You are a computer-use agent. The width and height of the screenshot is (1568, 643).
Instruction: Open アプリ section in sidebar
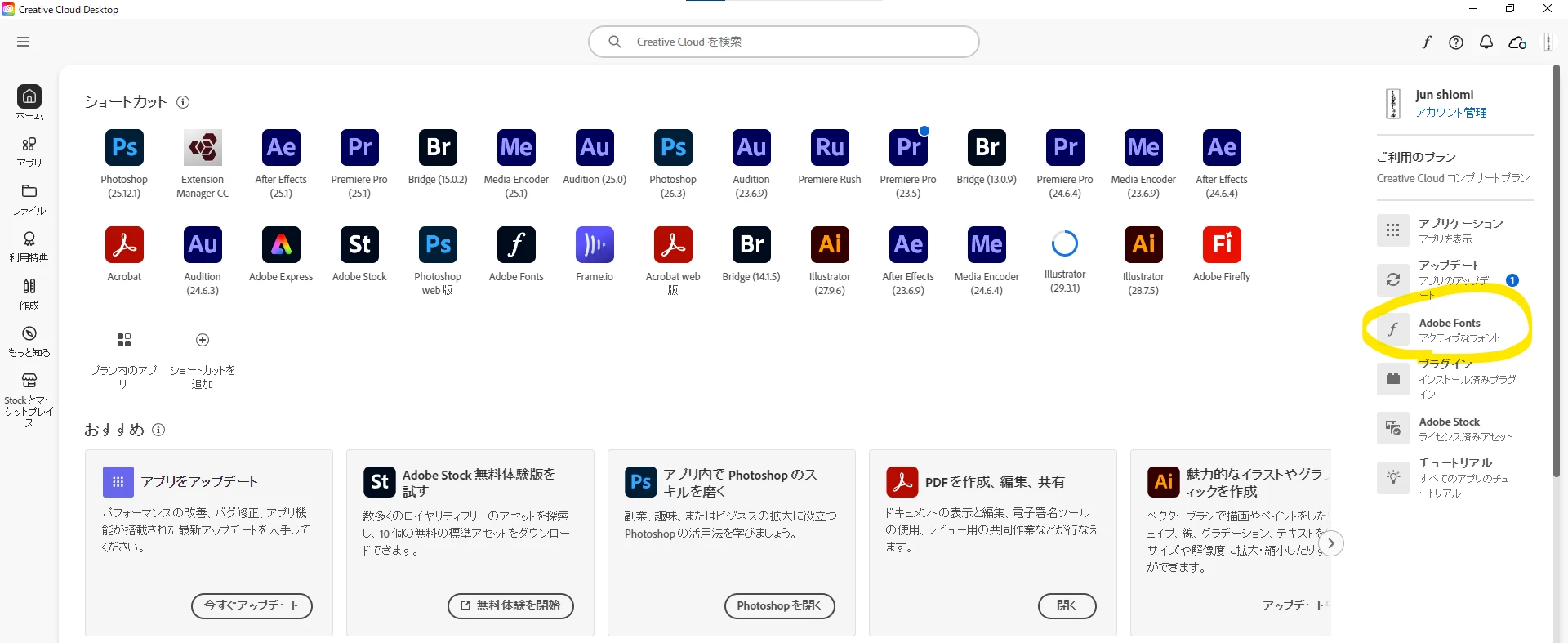tap(29, 152)
